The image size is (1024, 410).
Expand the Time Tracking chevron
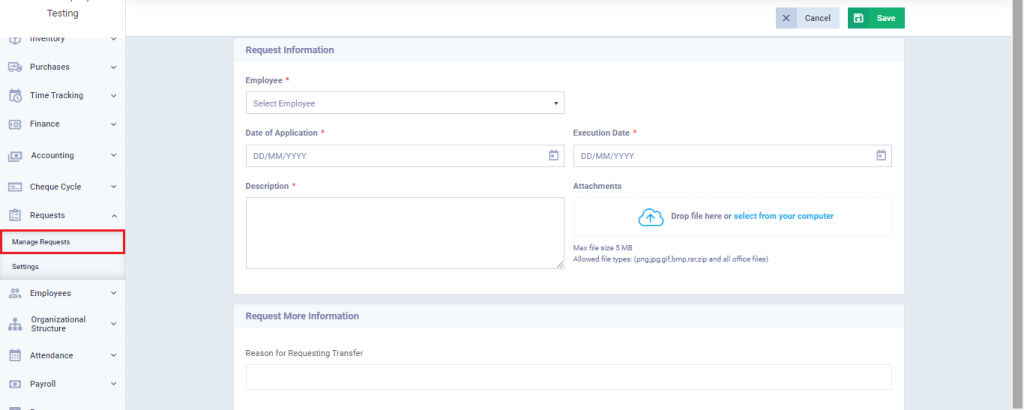[114, 96]
